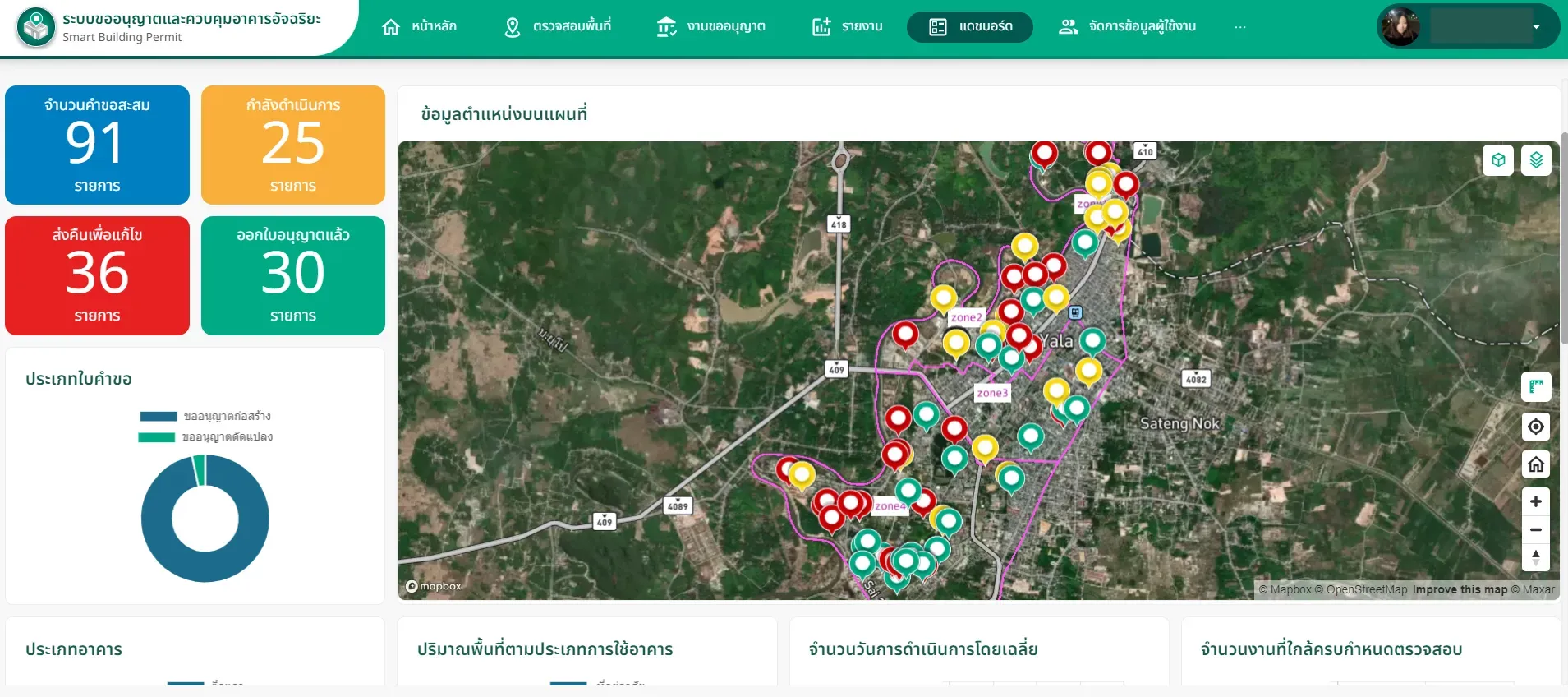This screenshot has height=697, width=1568.
Task: Zoom in the map with plus icon
Action: pyautogui.click(x=1536, y=501)
